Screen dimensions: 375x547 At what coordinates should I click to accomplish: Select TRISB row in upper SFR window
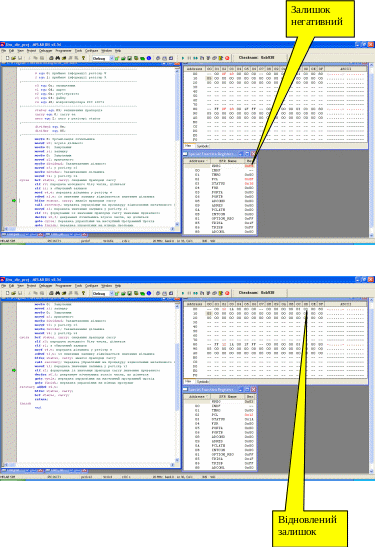[219, 227]
